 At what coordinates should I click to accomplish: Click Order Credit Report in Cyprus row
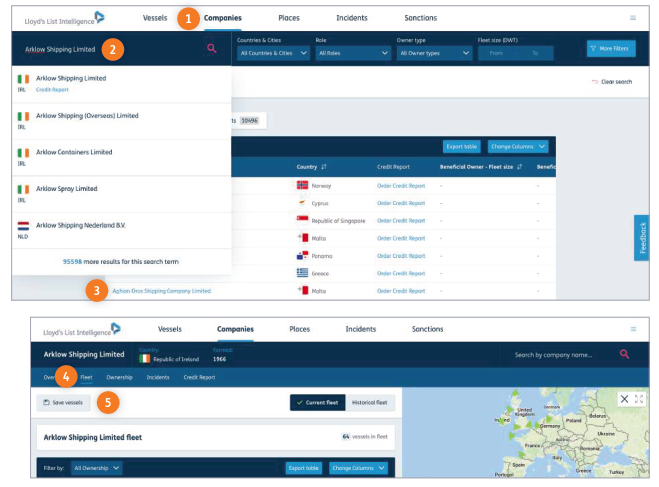401,203
